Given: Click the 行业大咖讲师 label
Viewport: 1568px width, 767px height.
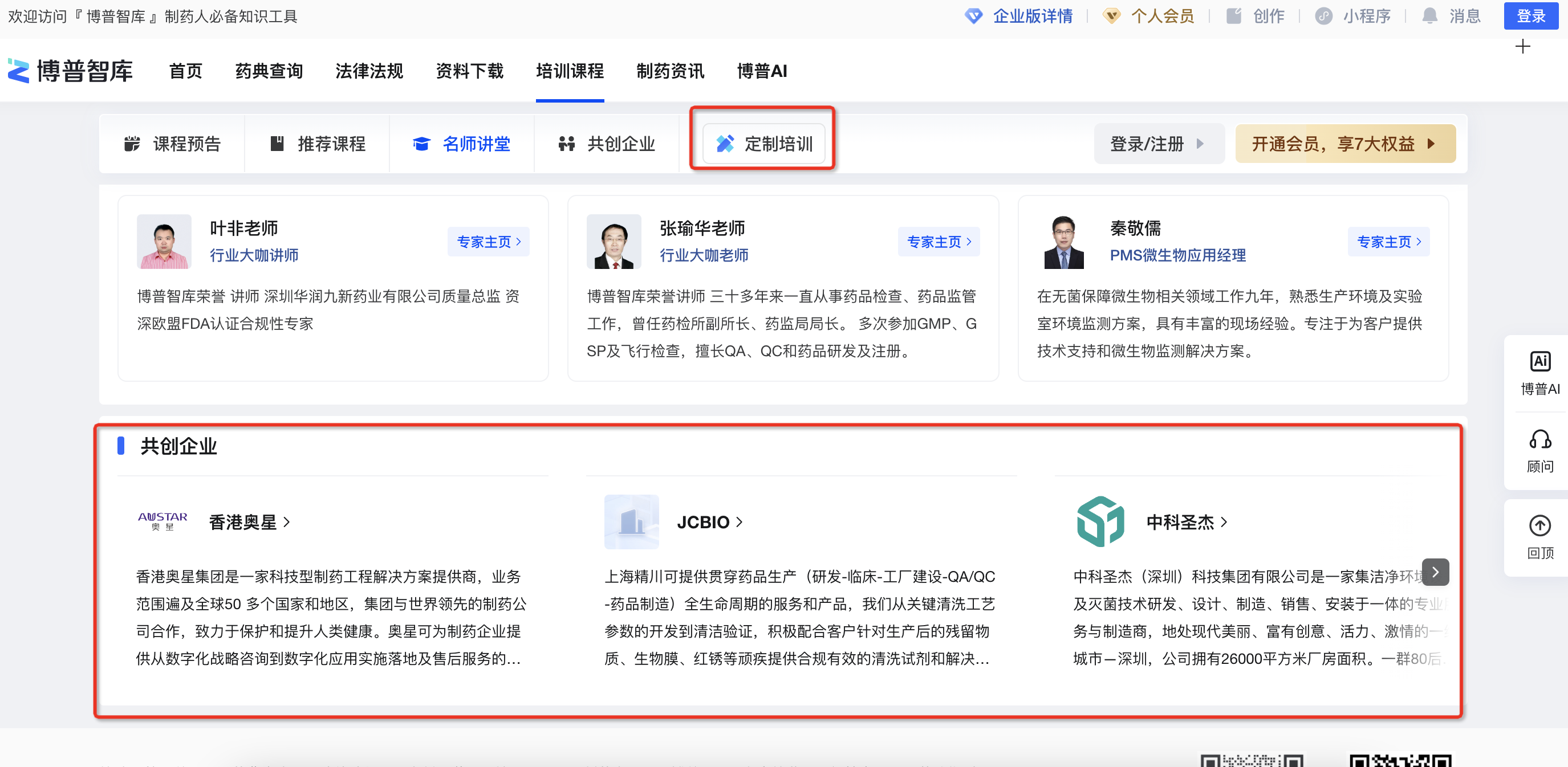Looking at the screenshot, I should coord(254,255).
